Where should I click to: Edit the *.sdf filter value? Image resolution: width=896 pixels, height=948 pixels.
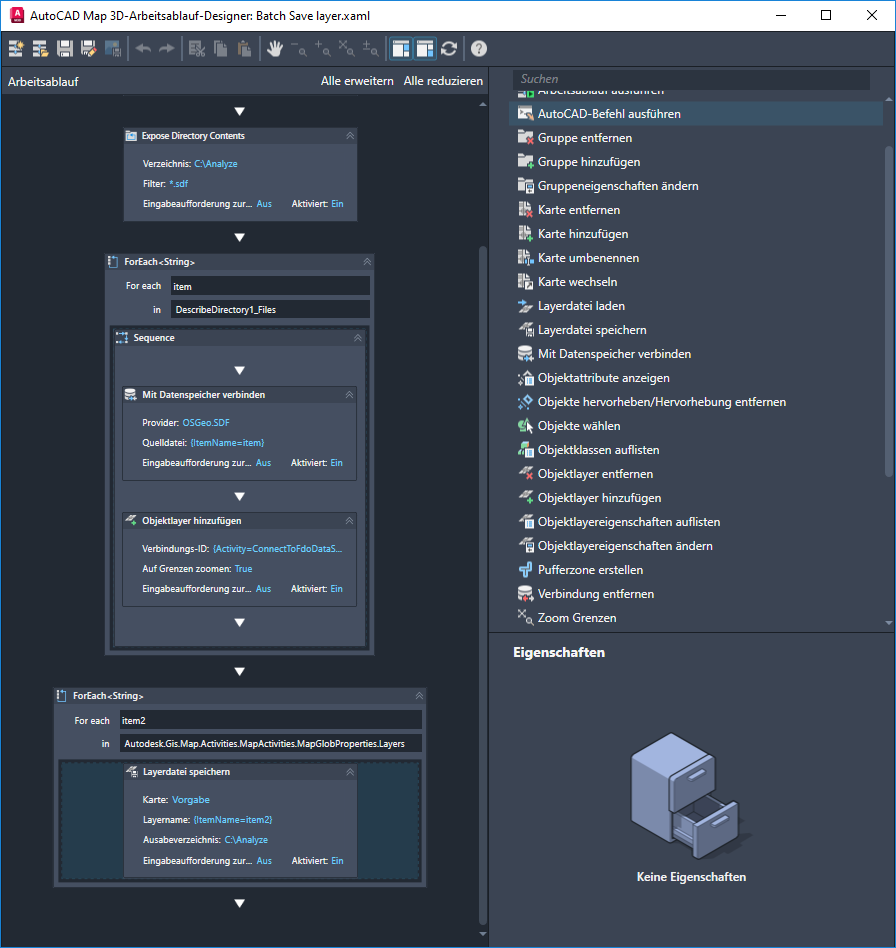click(x=179, y=184)
